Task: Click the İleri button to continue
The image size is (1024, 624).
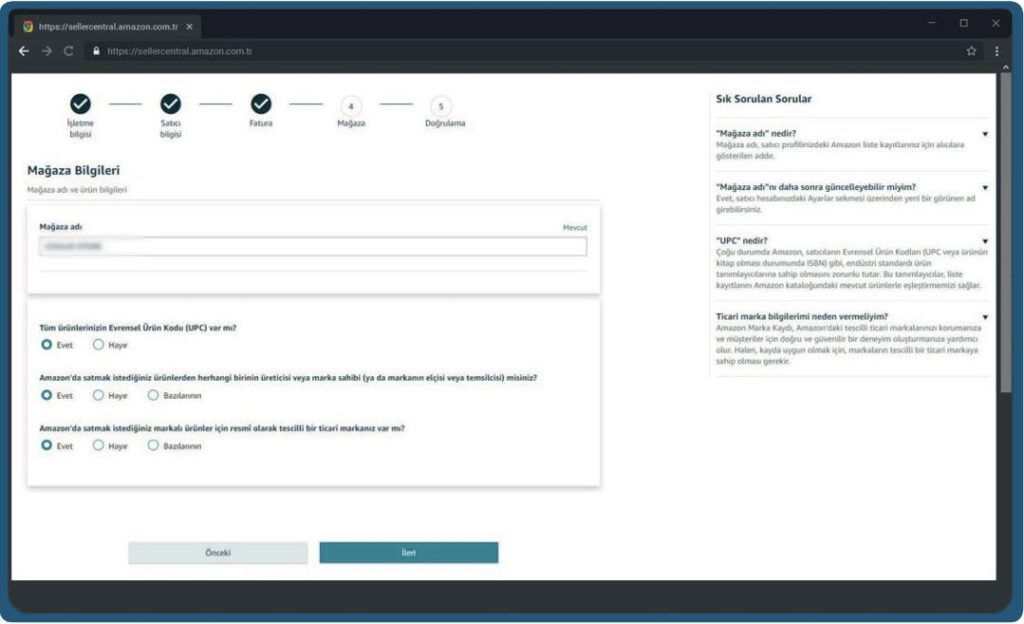Action: tap(409, 553)
